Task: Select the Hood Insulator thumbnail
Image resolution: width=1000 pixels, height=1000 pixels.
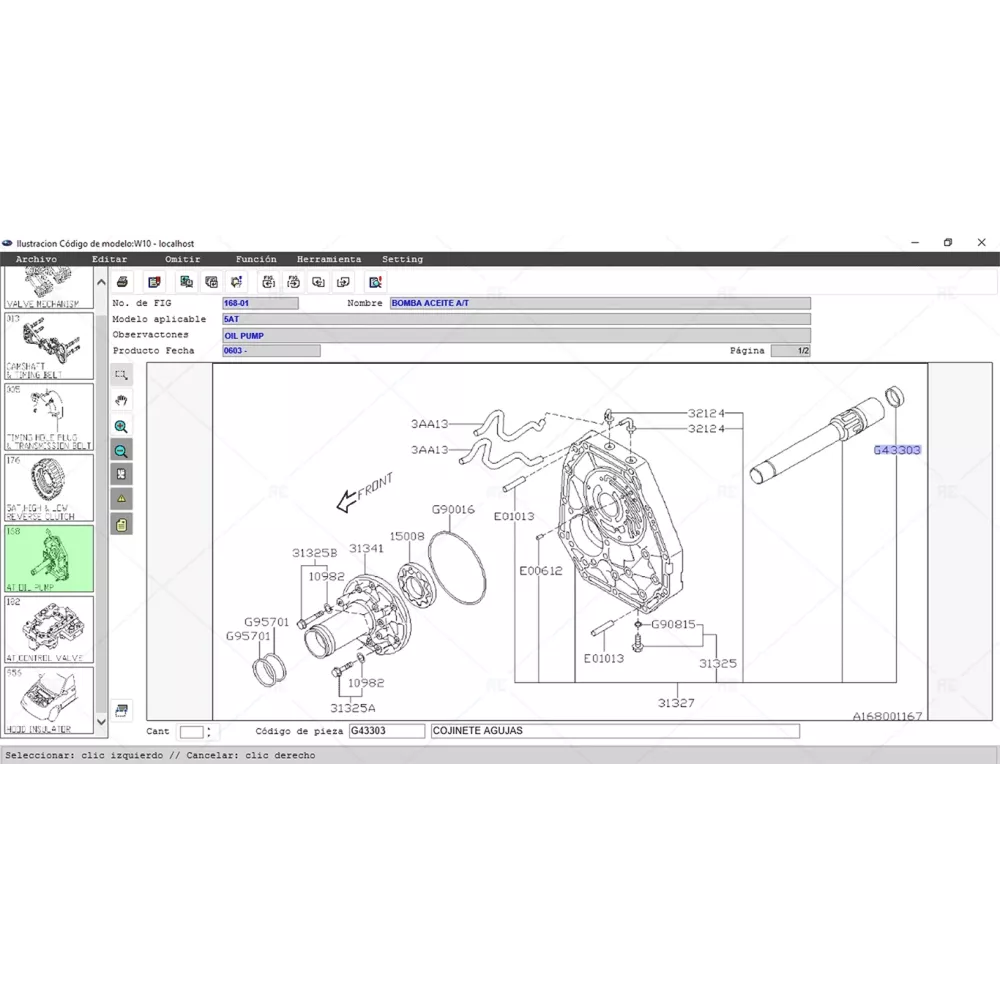Action: click(x=49, y=700)
